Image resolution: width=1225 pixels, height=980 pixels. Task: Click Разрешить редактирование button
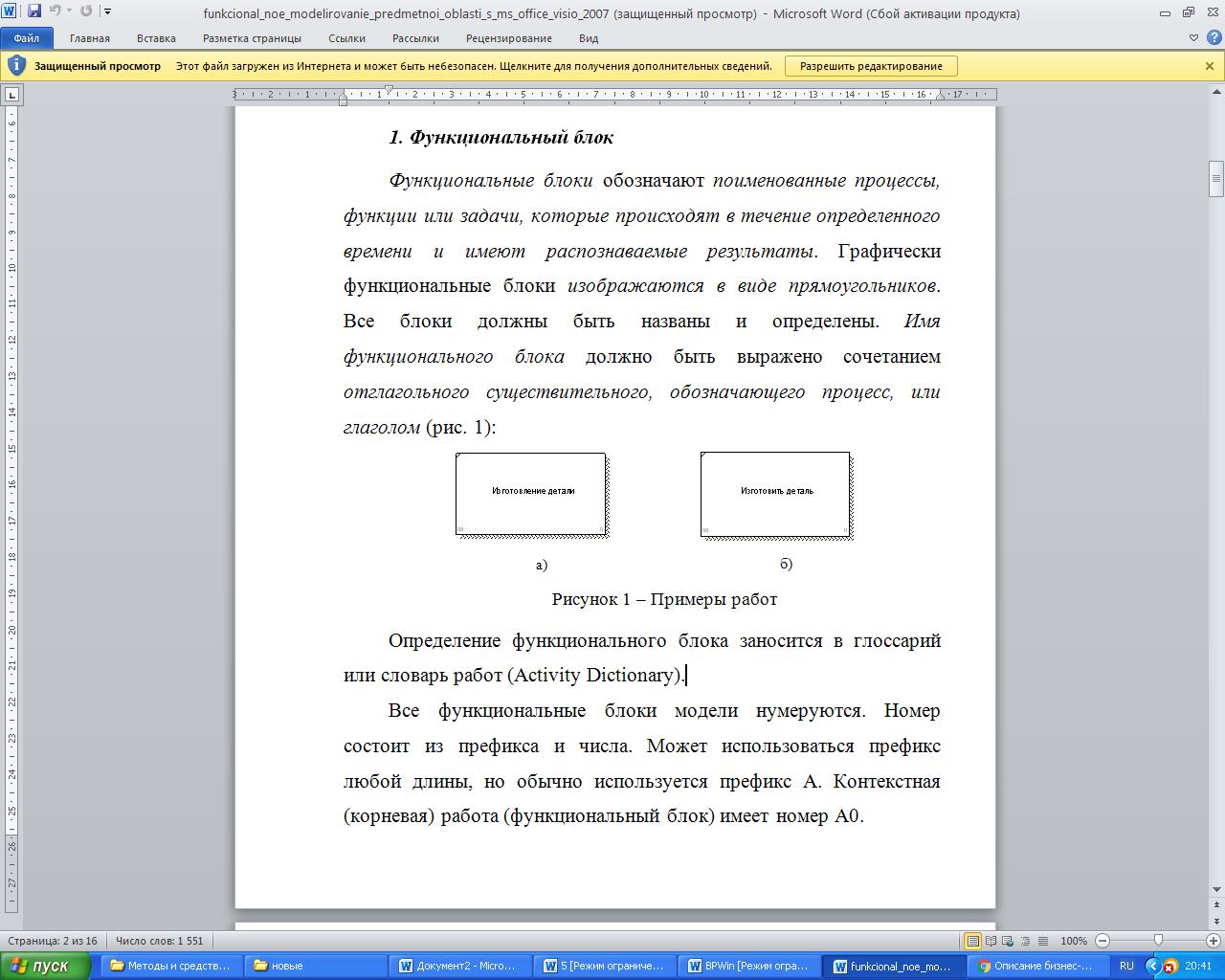(x=871, y=66)
